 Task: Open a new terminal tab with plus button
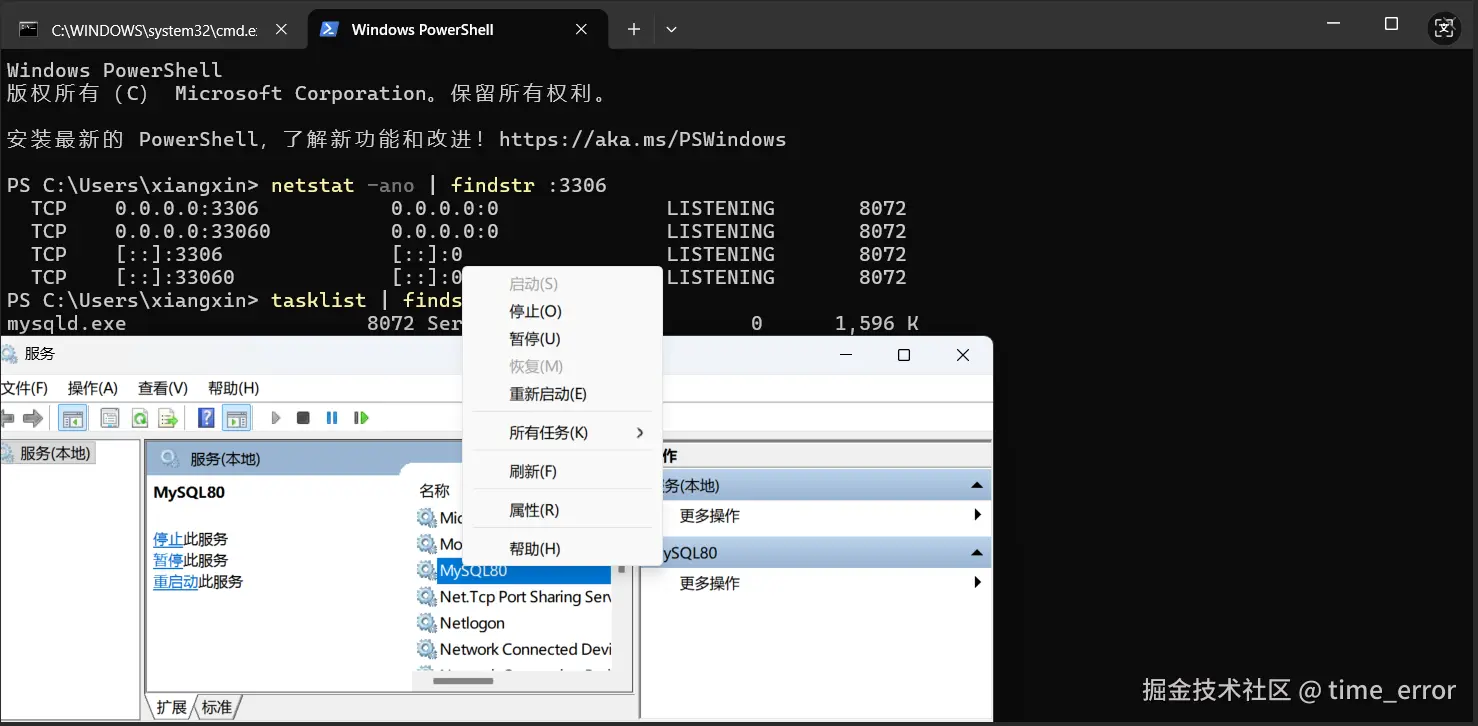coord(633,29)
